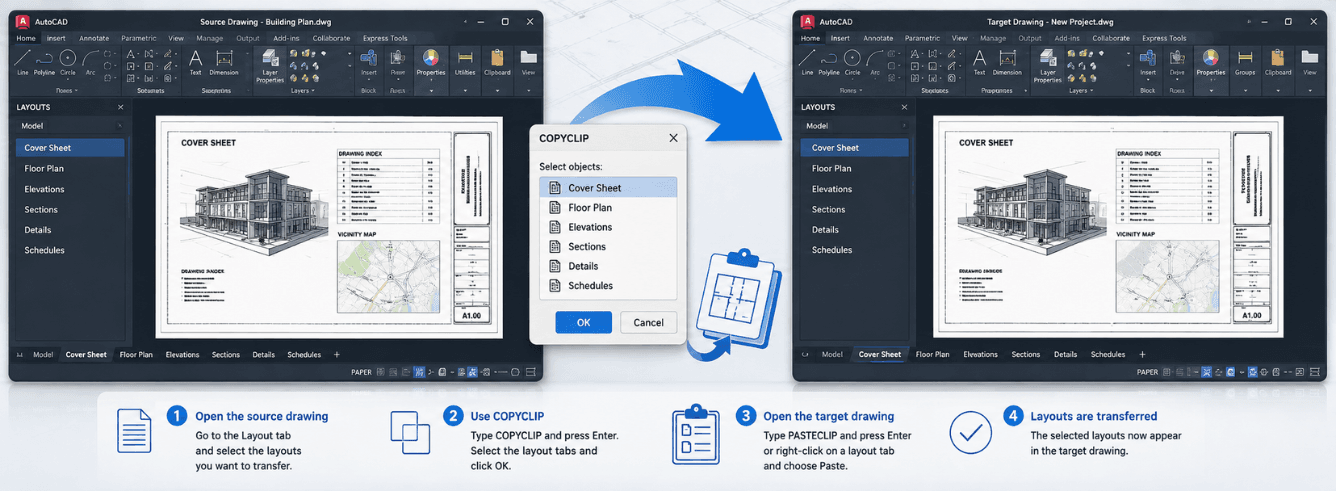This screenshot has width=1336, height=491.
Task: Open the Insert ribbon tab in Source Drawing
Action: 56,38
